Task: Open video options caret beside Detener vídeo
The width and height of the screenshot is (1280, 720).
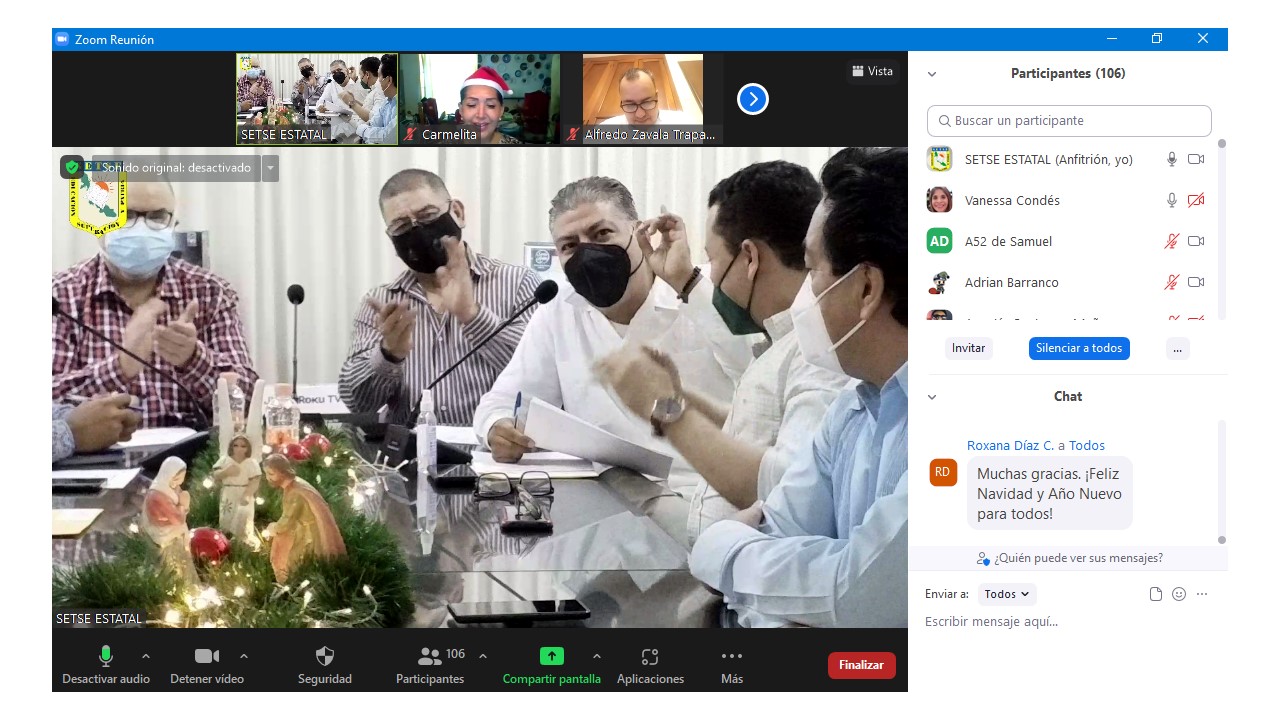Action: (244, 656)
